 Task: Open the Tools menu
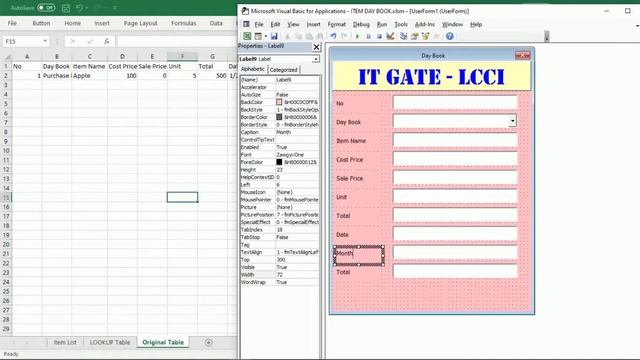[401, 24]
